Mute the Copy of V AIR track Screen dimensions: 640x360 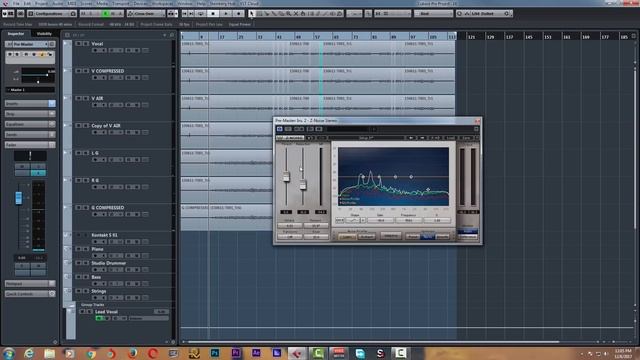[78, 126]
